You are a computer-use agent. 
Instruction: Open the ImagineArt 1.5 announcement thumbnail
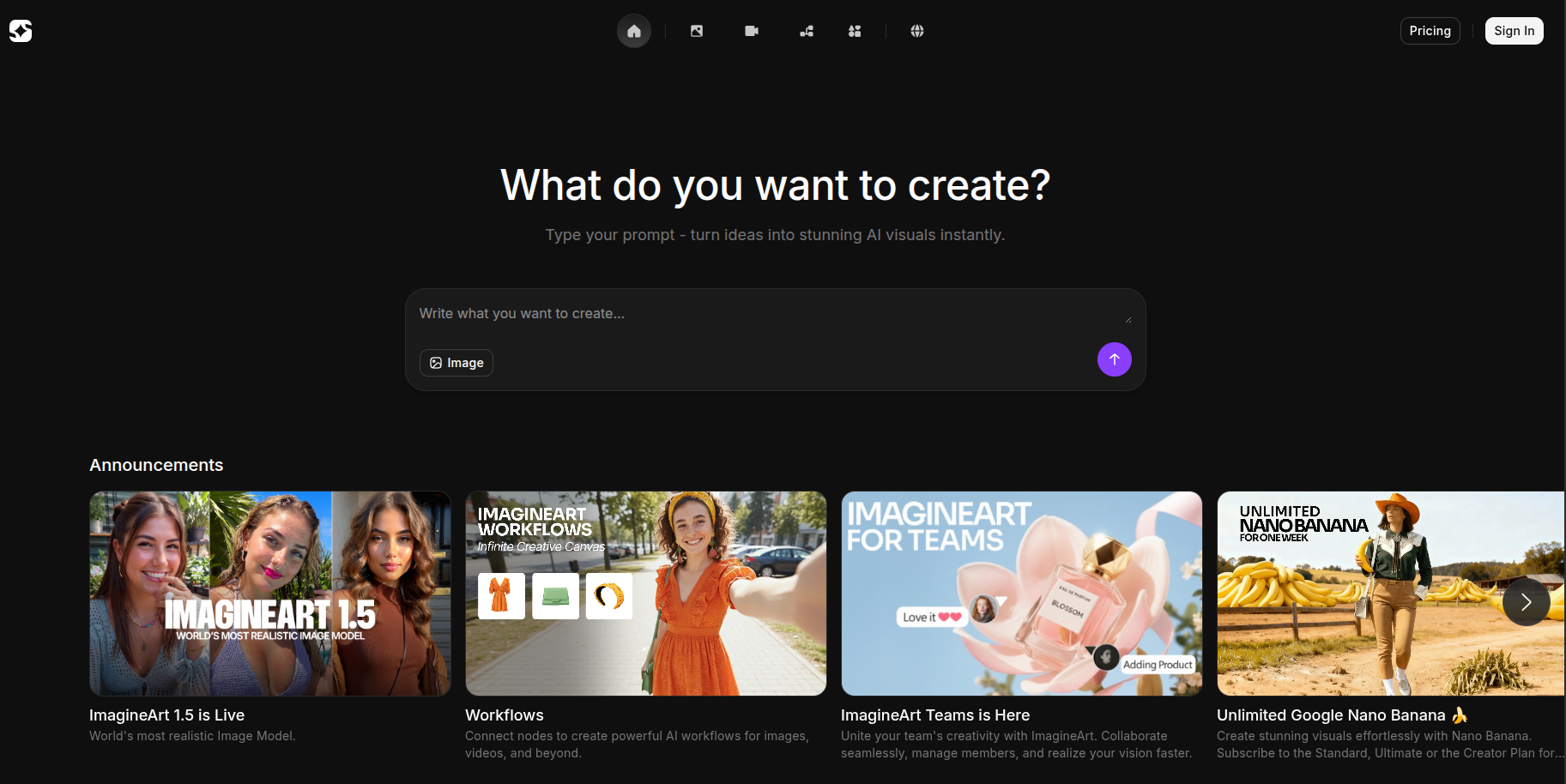tap(270, 593)
